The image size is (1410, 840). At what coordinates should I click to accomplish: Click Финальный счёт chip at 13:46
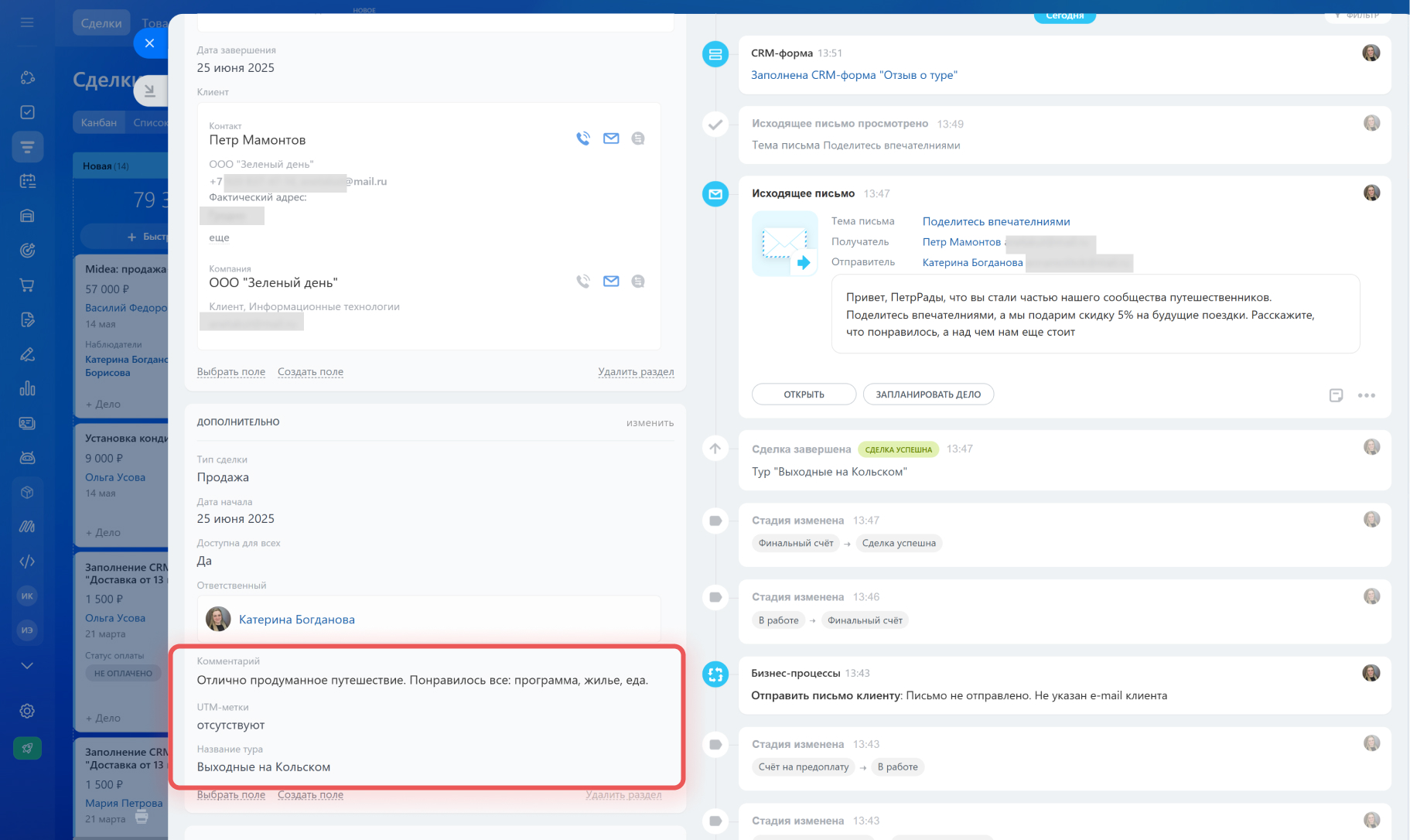(x=865, y=620)
